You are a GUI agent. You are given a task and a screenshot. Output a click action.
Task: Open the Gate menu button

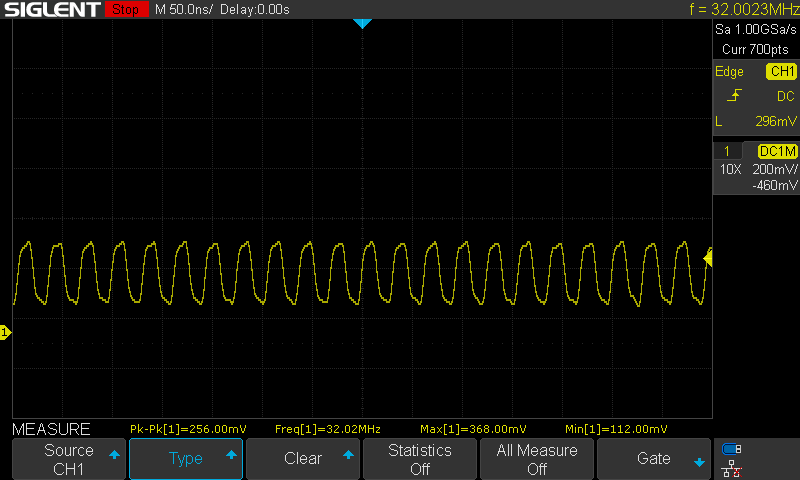pyautogui.click(x=654, y=459)
